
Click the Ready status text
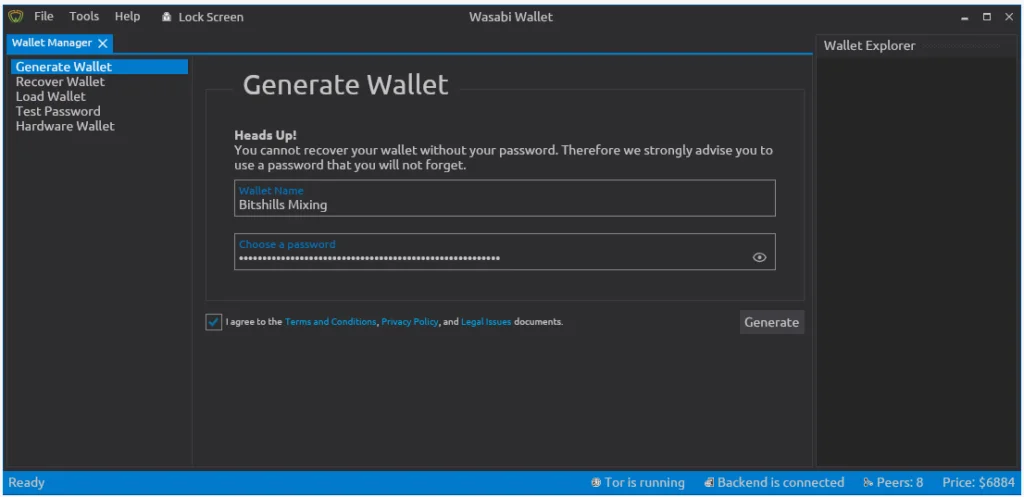coord(26,483)
